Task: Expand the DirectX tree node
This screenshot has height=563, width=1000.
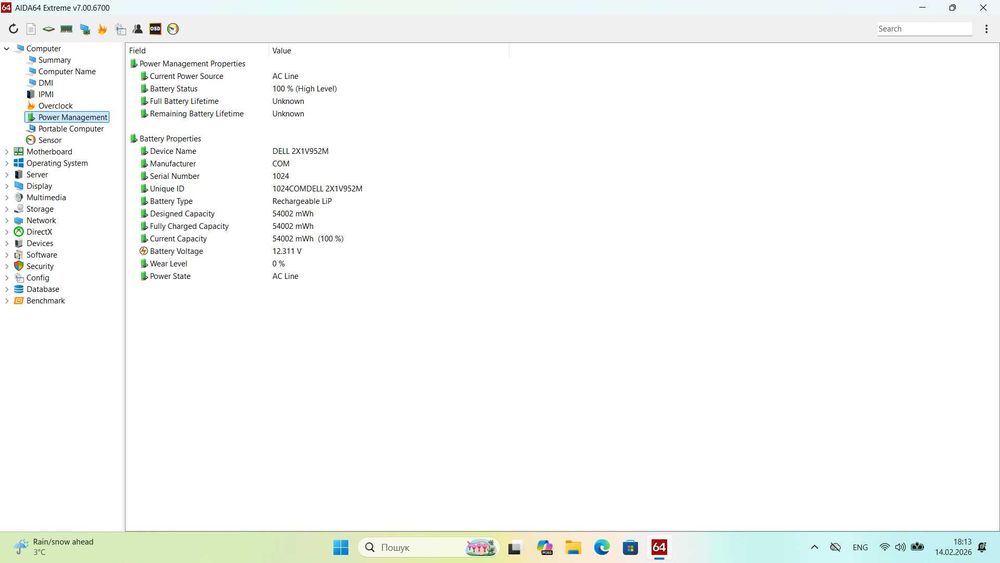Action: pos(6,232)
